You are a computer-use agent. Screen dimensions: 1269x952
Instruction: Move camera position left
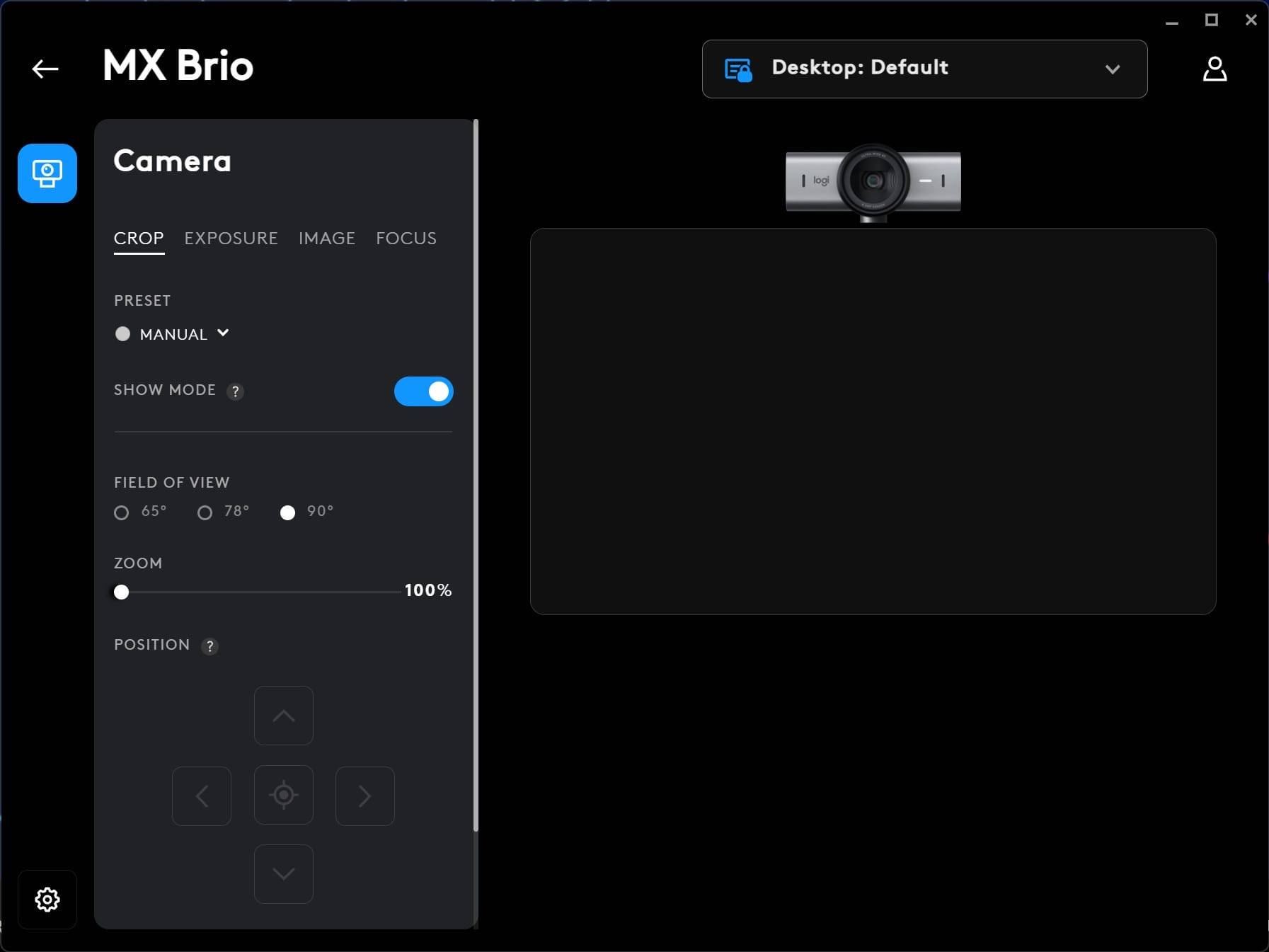[202, 796]
